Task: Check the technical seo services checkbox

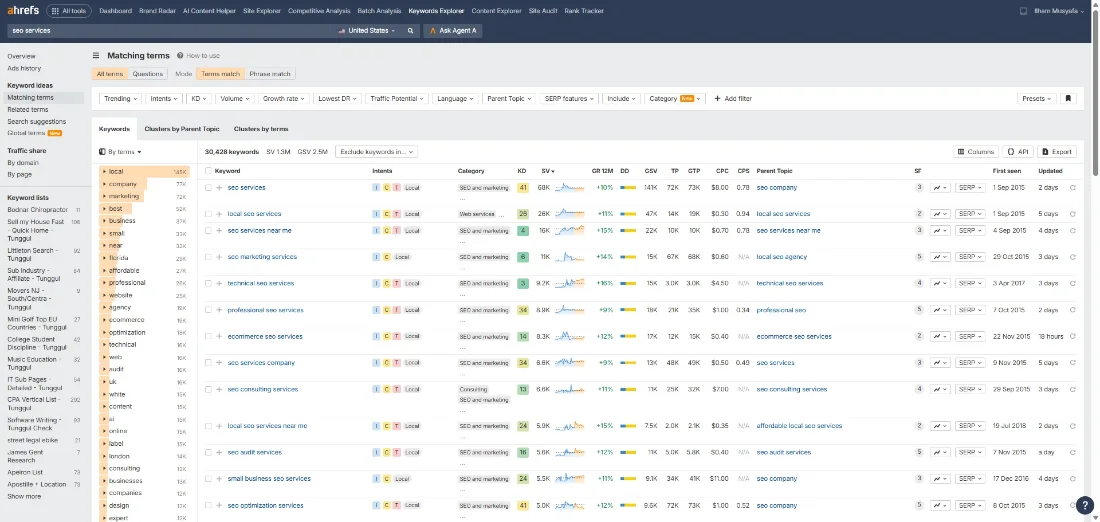Action: click(x=208, y=283)
